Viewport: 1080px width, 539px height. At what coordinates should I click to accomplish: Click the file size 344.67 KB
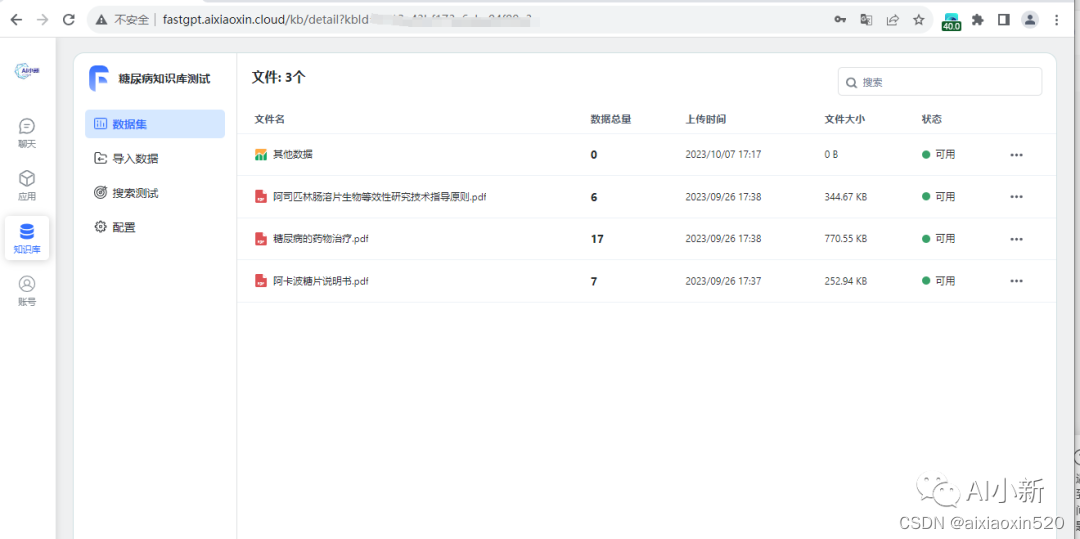(x=846, y=197)
